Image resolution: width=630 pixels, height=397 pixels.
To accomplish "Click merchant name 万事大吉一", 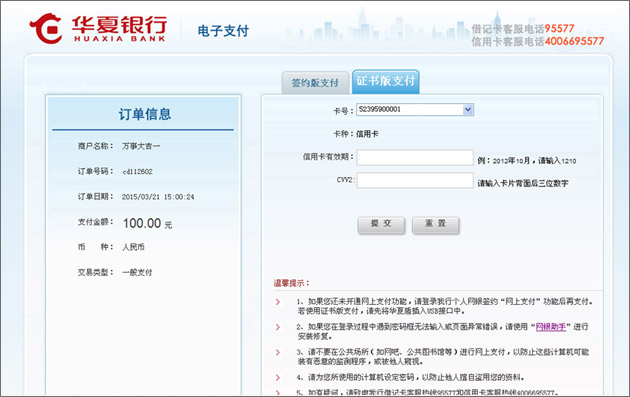I will coord(141,146).
